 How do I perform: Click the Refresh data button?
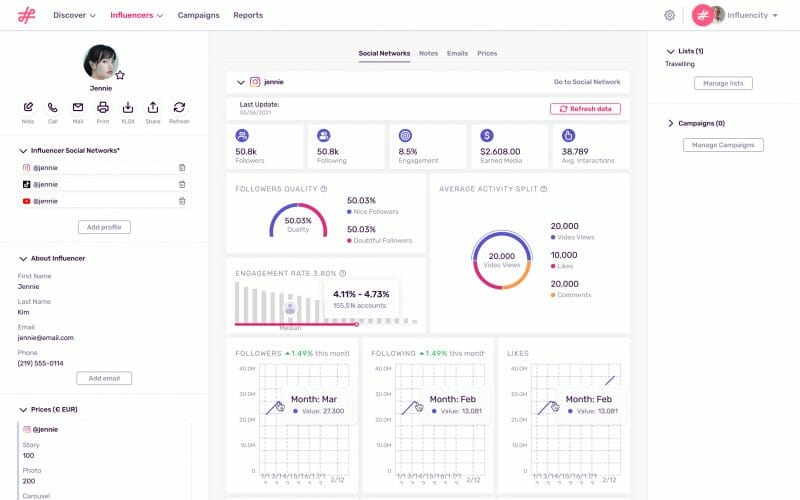[585, 109]
